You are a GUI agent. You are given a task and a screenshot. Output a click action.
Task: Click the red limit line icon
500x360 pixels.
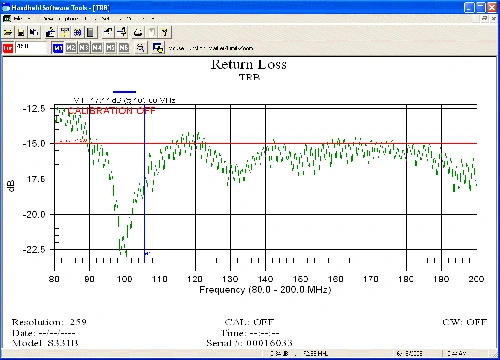click(x=8, y=48)
